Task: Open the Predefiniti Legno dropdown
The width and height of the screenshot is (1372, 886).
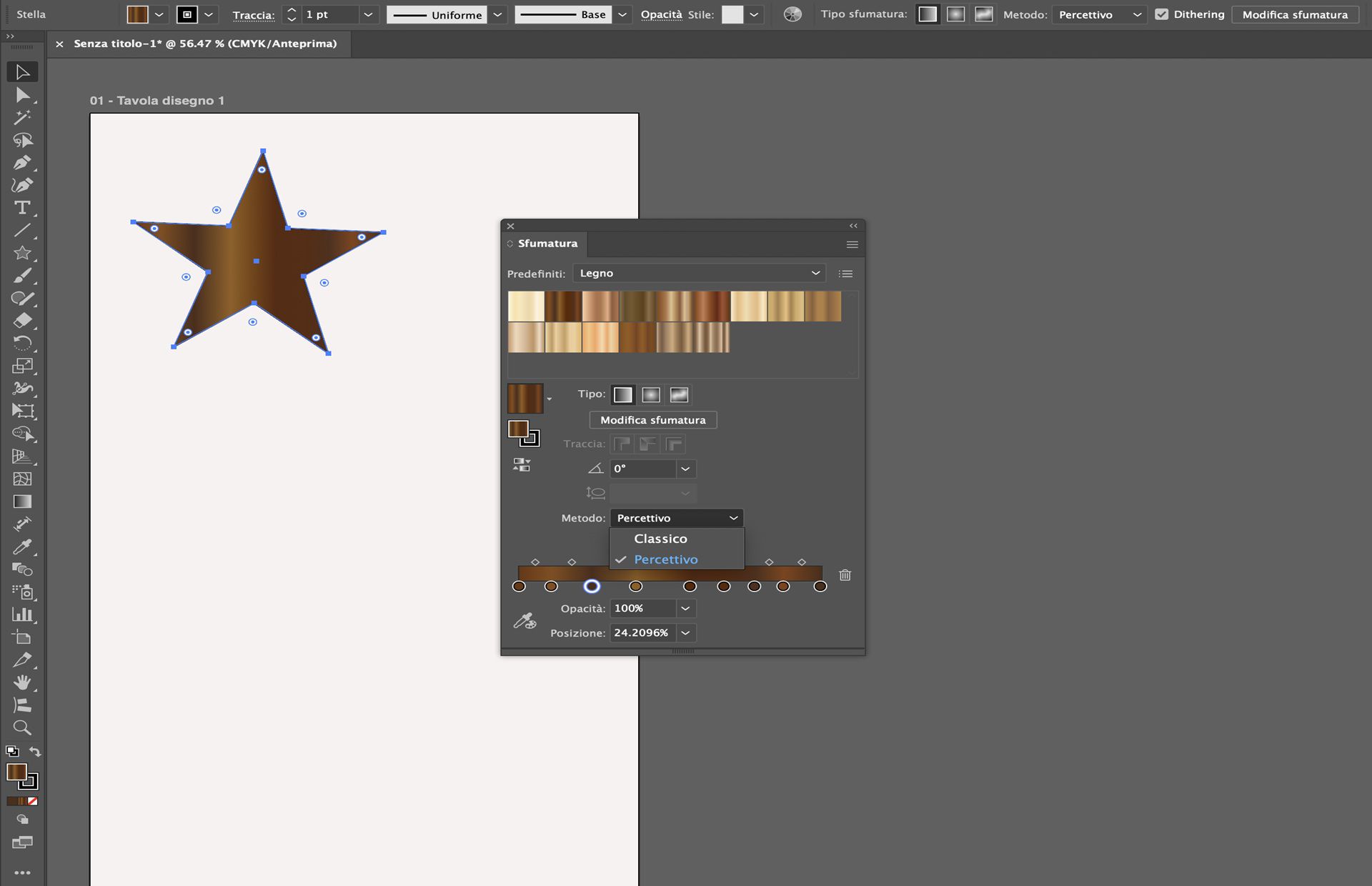Action: [699, 273]
